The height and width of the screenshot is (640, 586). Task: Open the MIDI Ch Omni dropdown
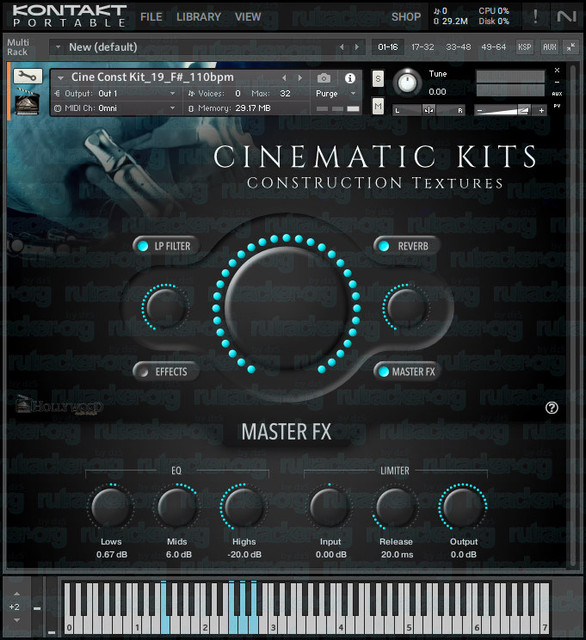115,108
